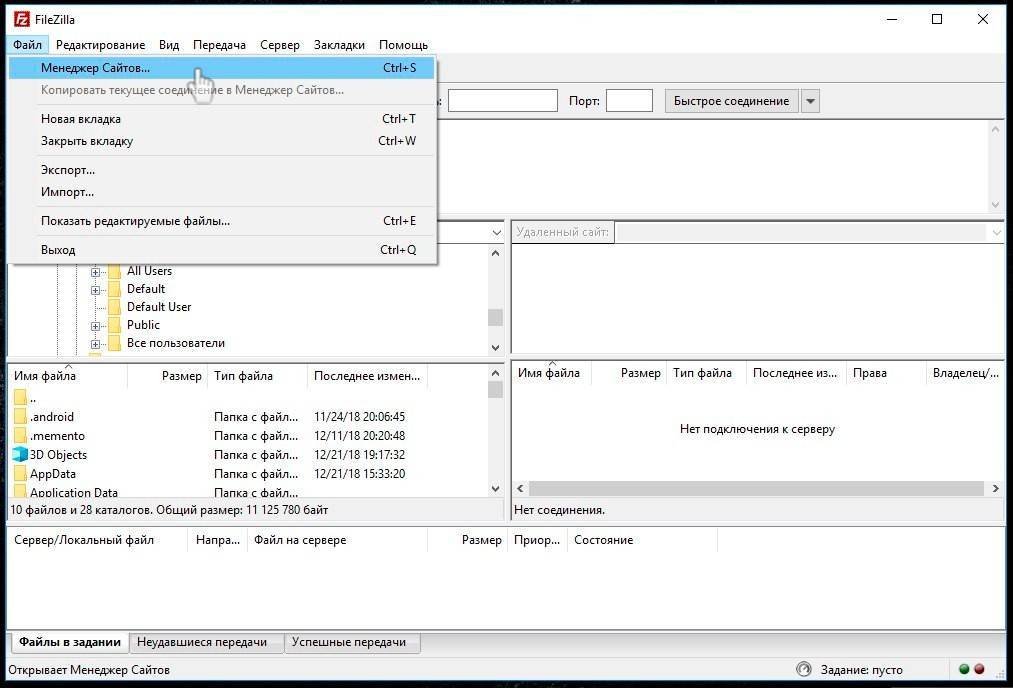The image size is (1013, 688).
Task: Click the queue status icon near Задание: пусто
Action: [x=804, y=669]
